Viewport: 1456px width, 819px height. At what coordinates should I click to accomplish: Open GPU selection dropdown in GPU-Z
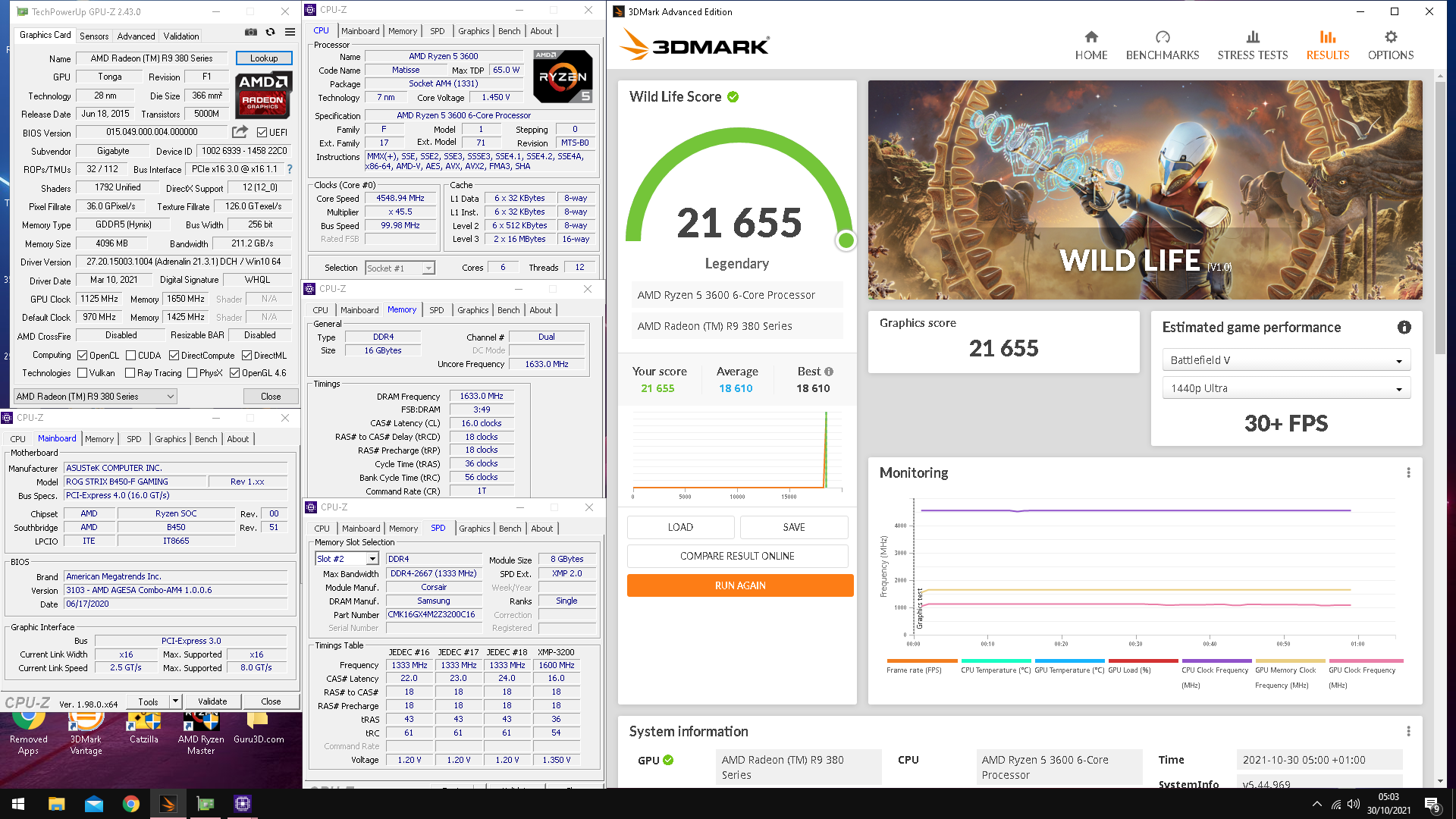(96, 397)
